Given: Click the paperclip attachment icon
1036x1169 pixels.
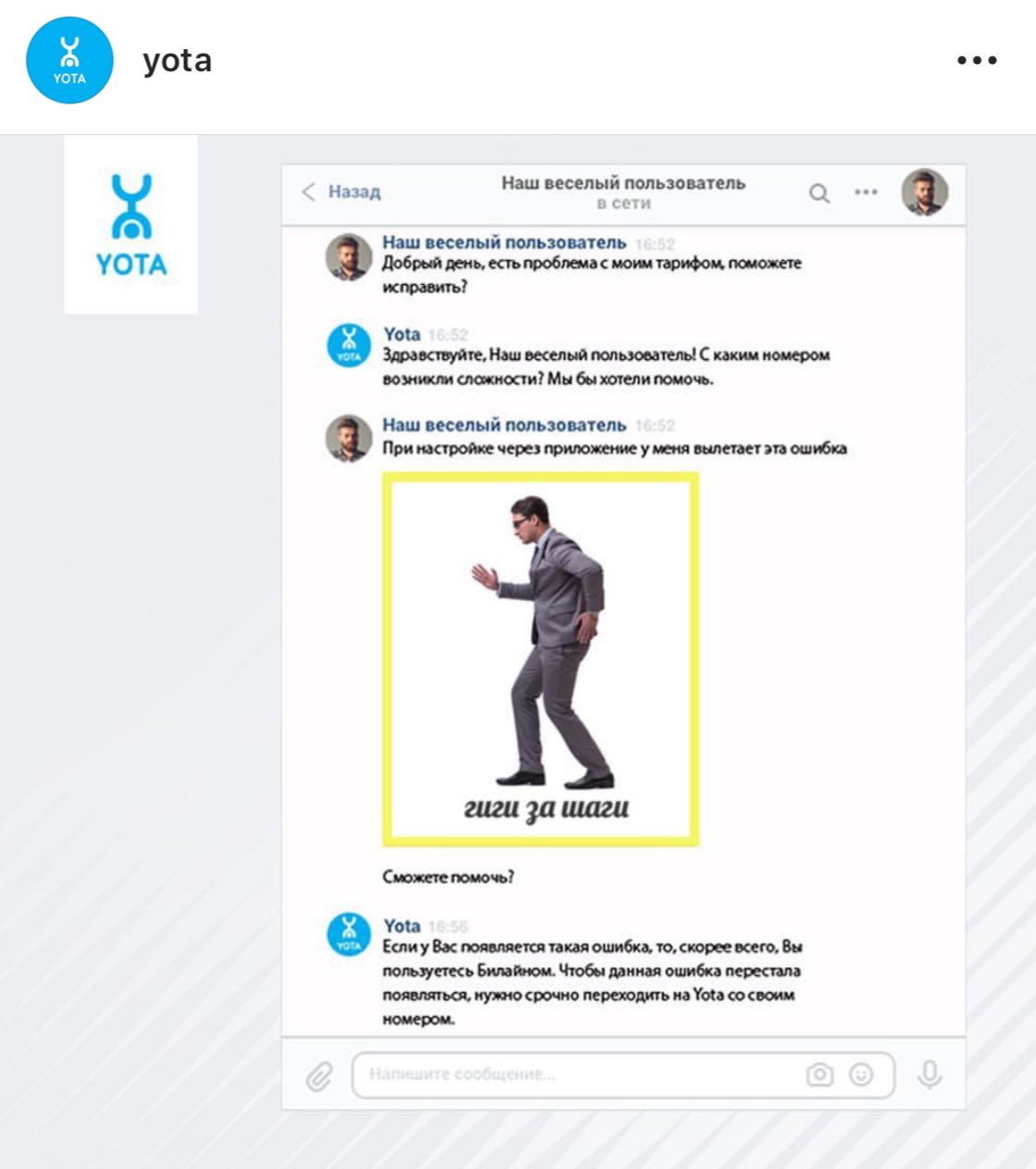Looking at the screenshot, I should pyautogui.click(x=319, y=1077).
